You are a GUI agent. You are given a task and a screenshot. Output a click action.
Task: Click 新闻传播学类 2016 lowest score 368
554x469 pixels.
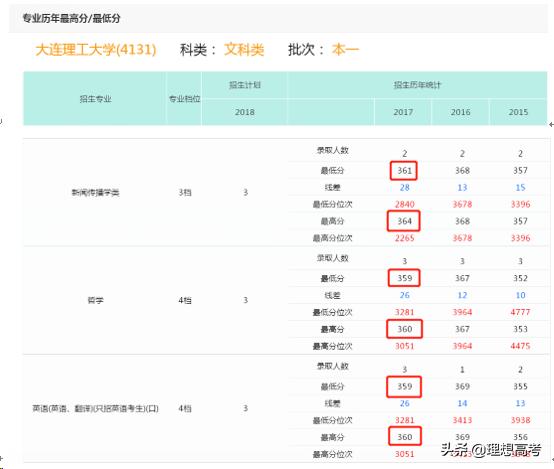click(x=462, y=171)
